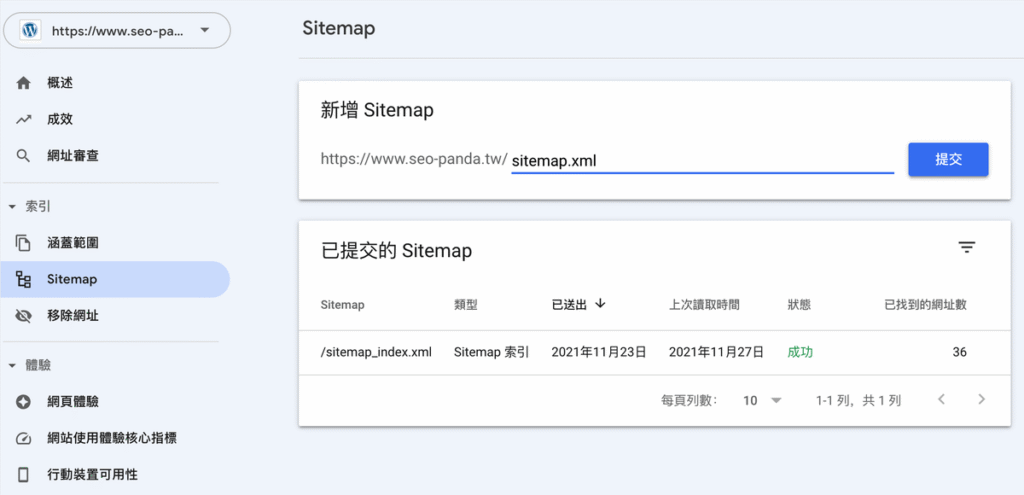1024x495 pixels.
Task: Click the phone icon beside 行動裝置可用性
Action: coord(24,475)
